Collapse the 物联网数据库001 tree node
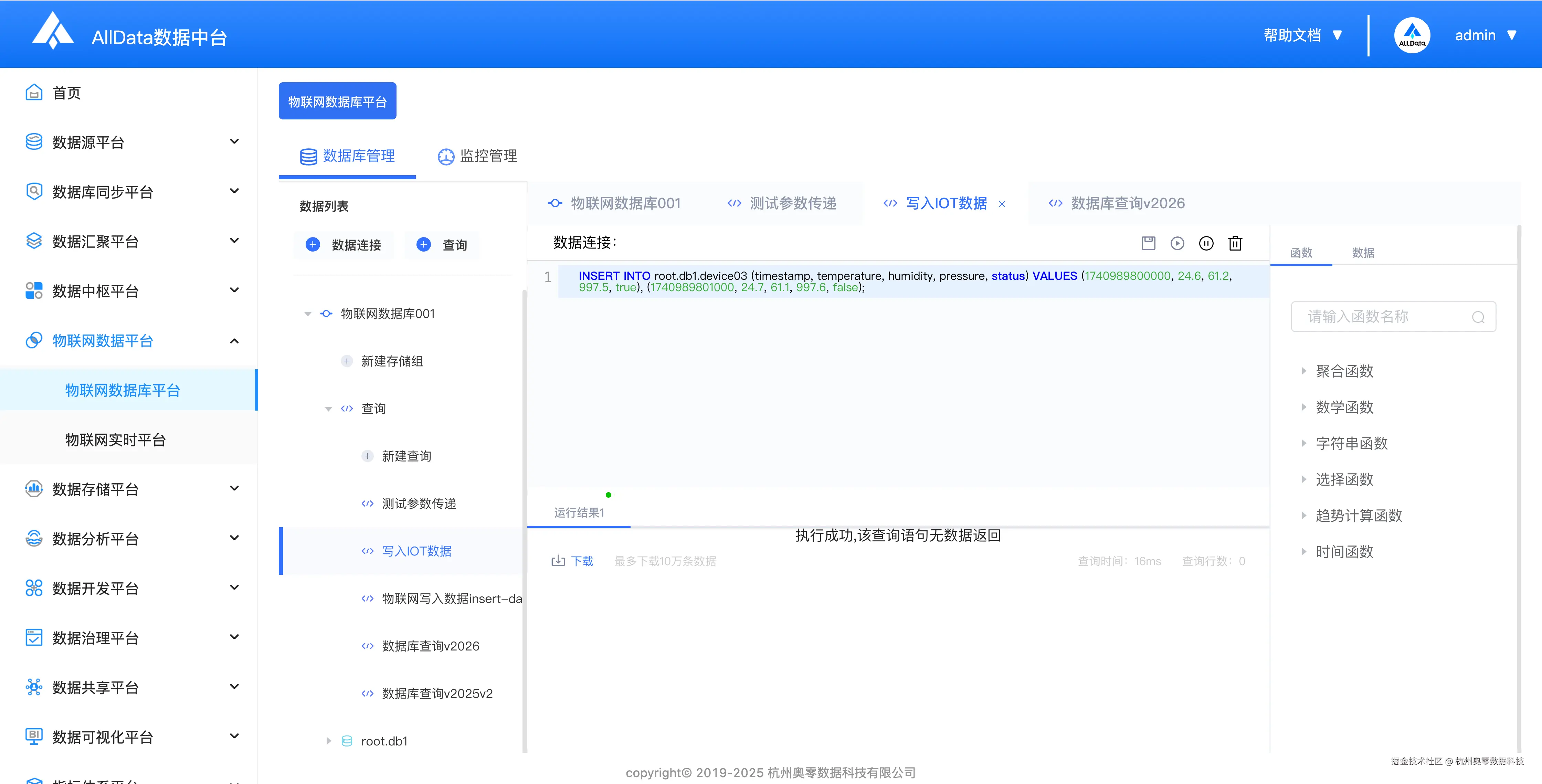1542x784 pixels. tap(308, 314)
